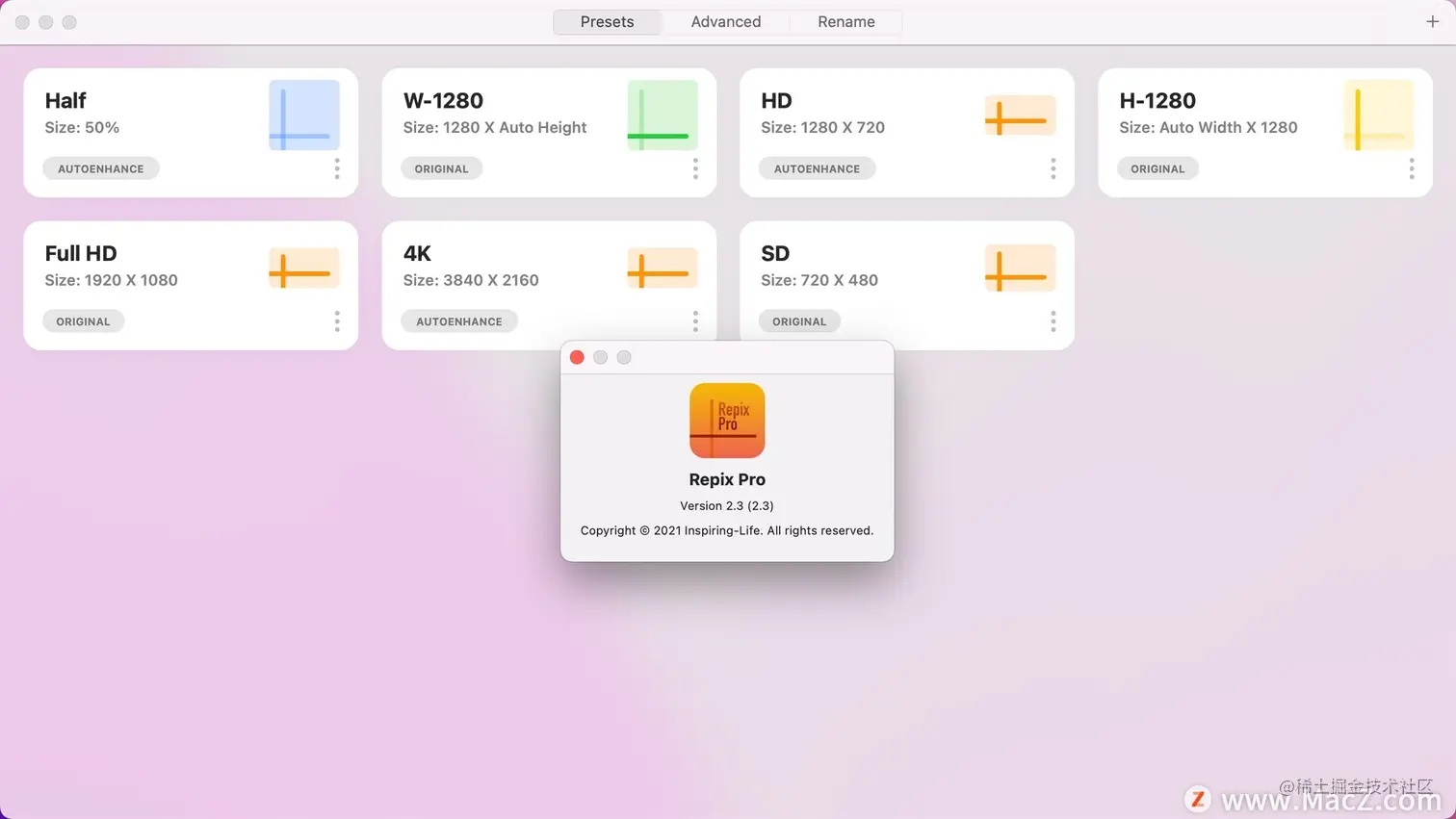
Task: Click AUTOENHANCE tag on HD preset
Action: tap(818, 168)
